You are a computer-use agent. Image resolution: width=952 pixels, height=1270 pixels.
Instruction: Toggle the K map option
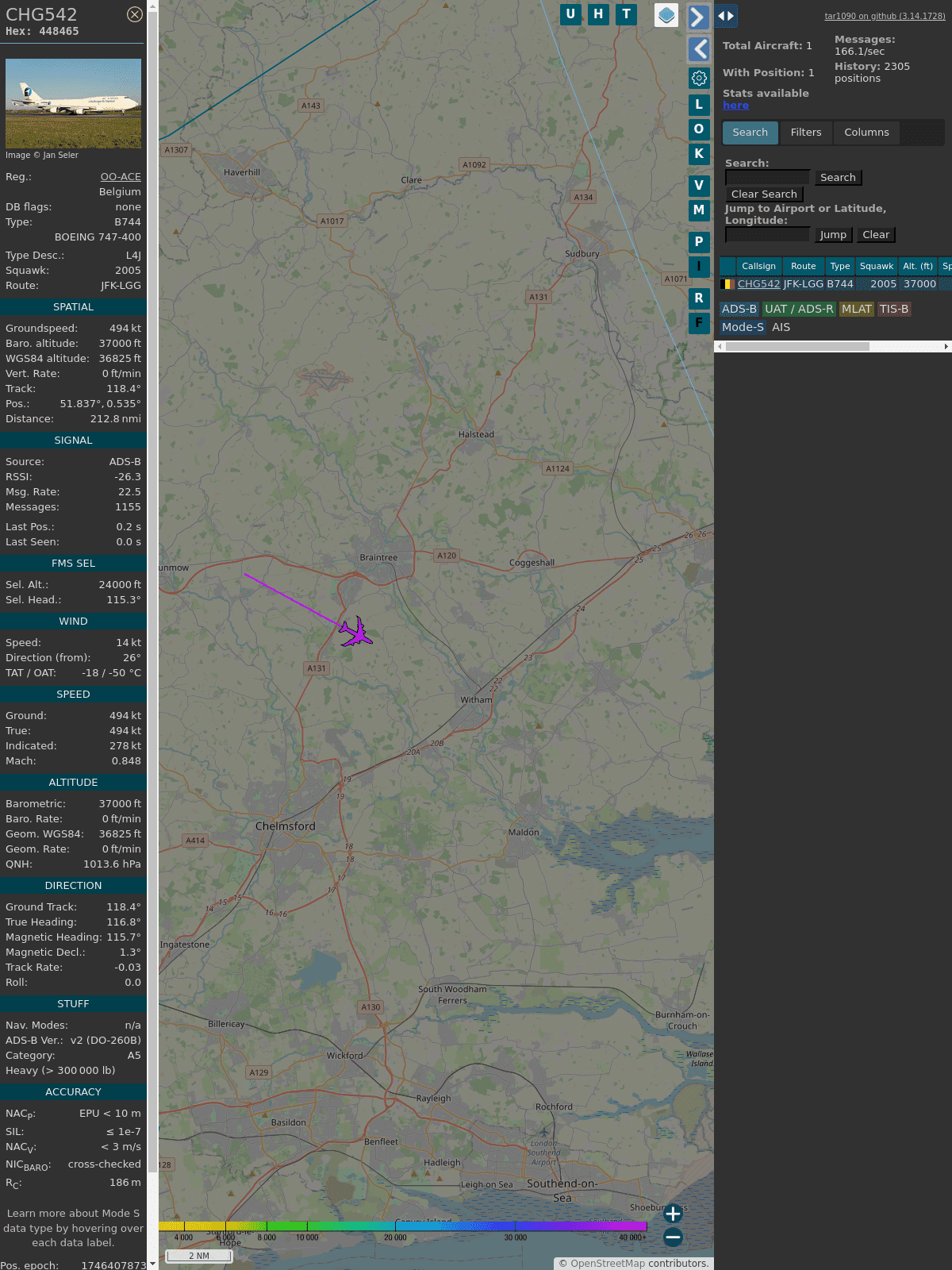coord(699,154)
